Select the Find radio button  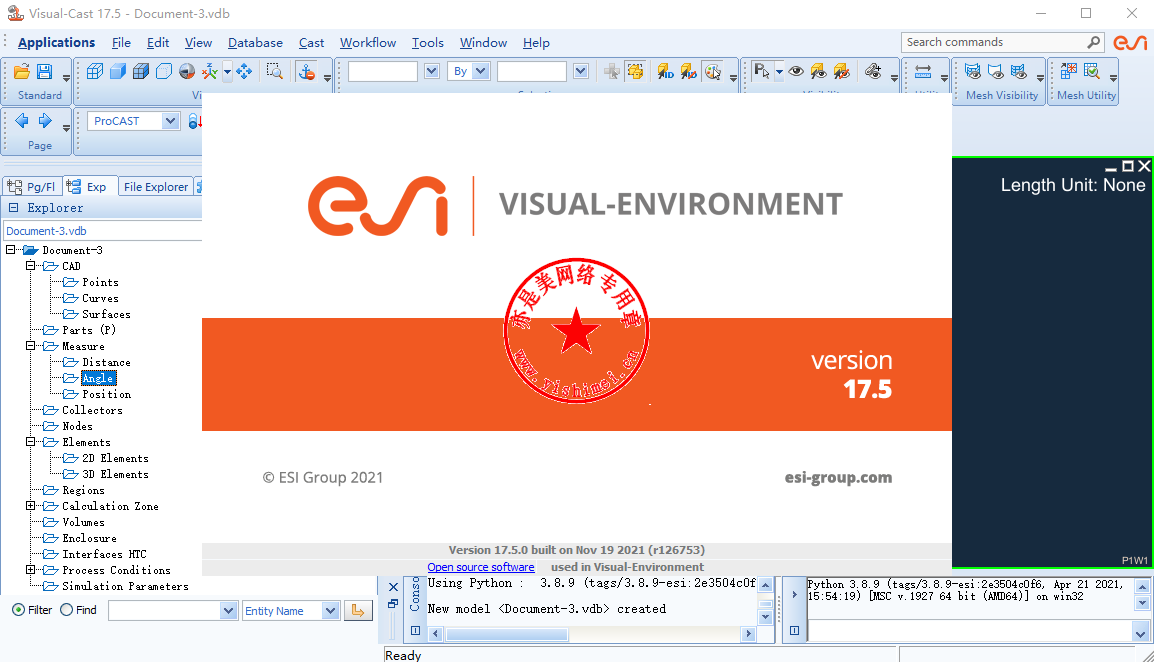(66, 610)
